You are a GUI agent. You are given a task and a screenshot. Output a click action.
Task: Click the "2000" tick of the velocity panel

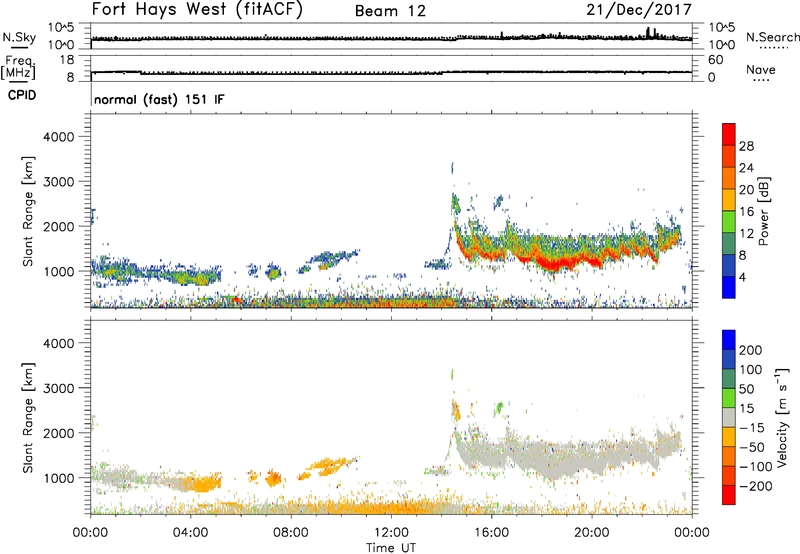(x=58, y=433)
